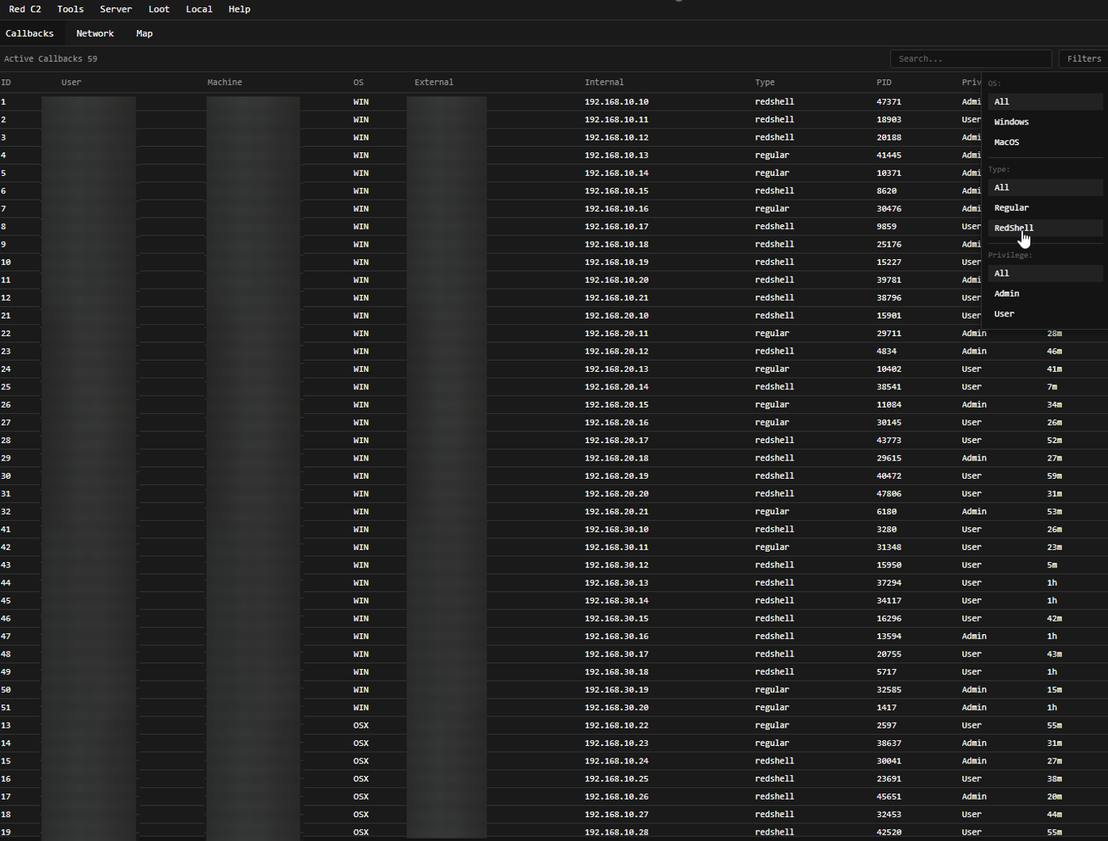Select internal IP 192.168.10.28
This screenshot has height=841, width=1108.
(x=616, y=832)
